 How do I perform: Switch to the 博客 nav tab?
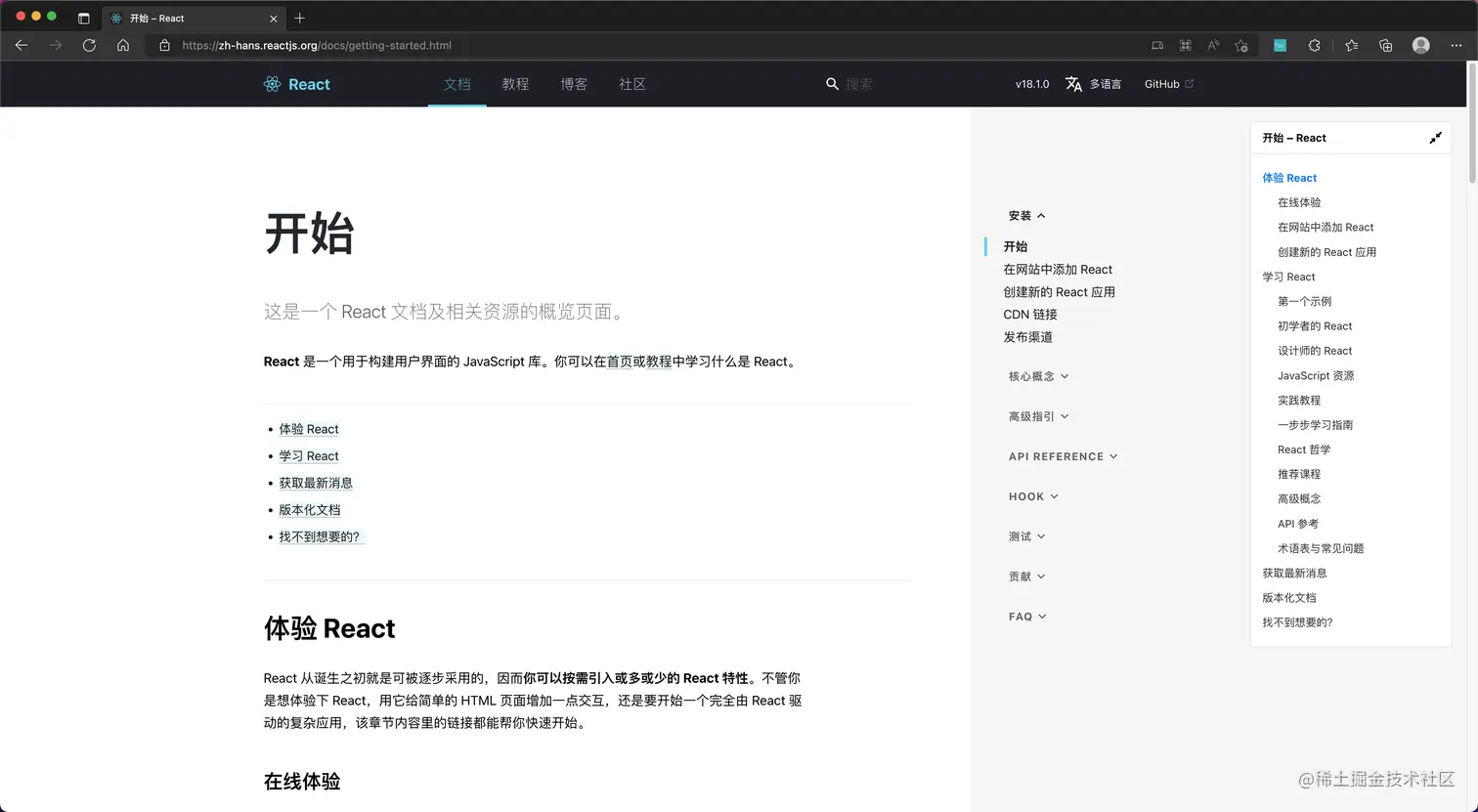click(574, 84)
